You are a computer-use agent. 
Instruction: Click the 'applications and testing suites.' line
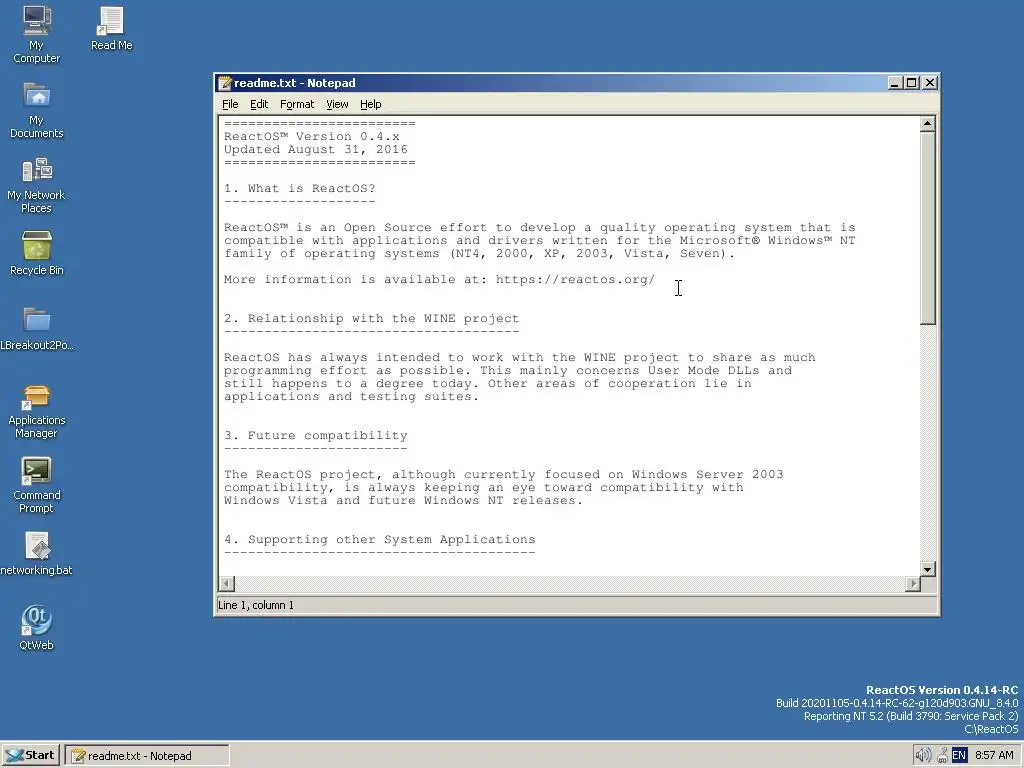[351, 396]
